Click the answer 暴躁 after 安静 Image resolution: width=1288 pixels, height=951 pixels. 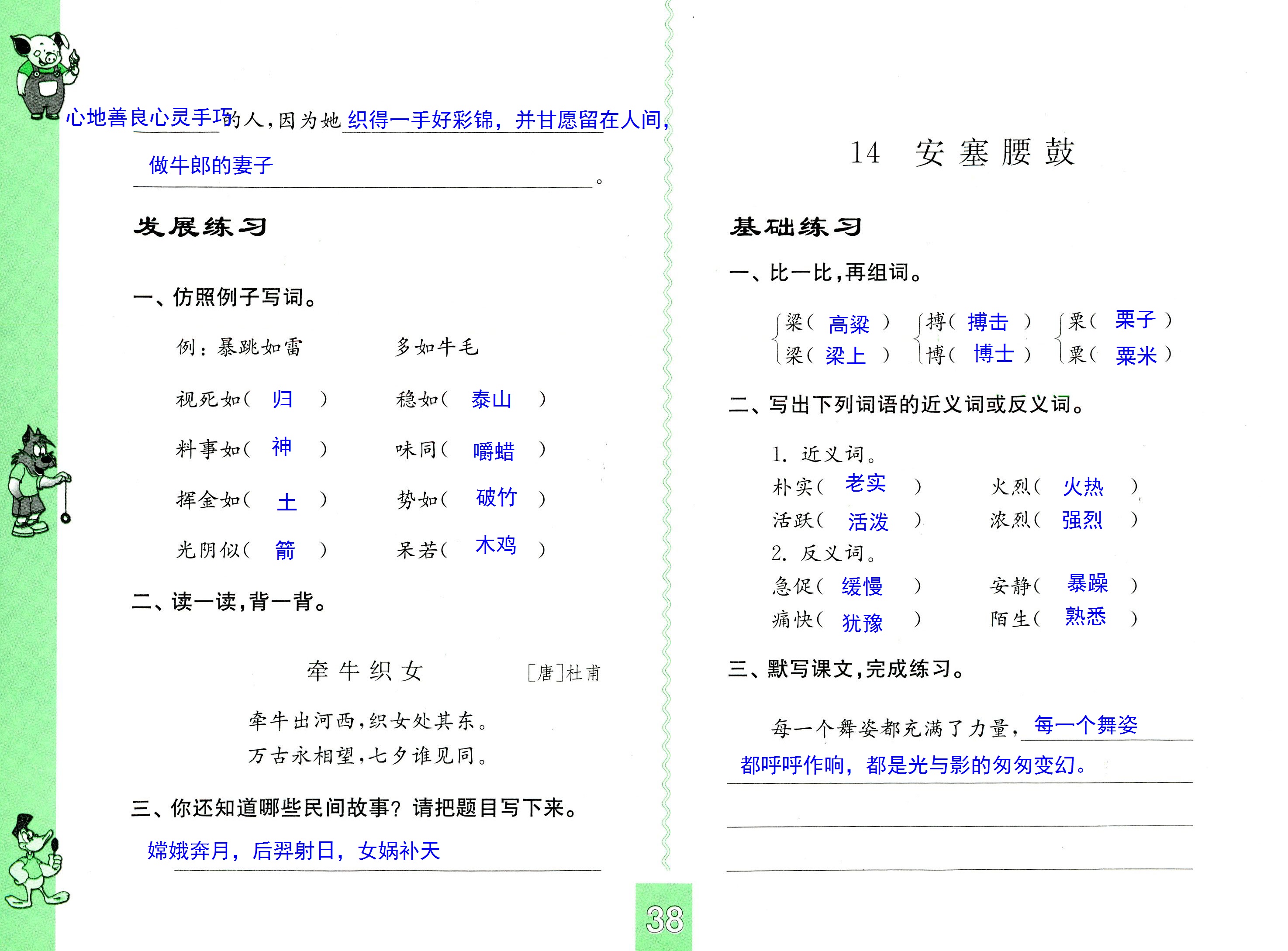[1087, 583]
